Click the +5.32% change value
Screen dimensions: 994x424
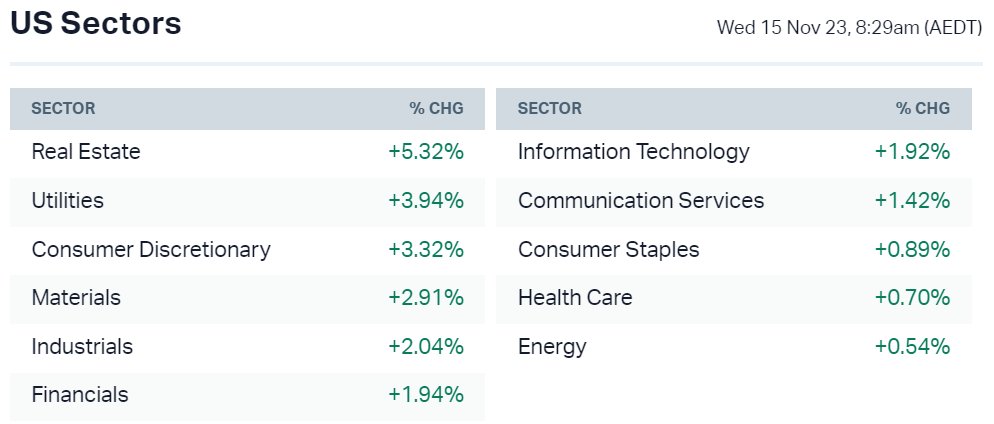pyautogui.click(x=426, y=152)
